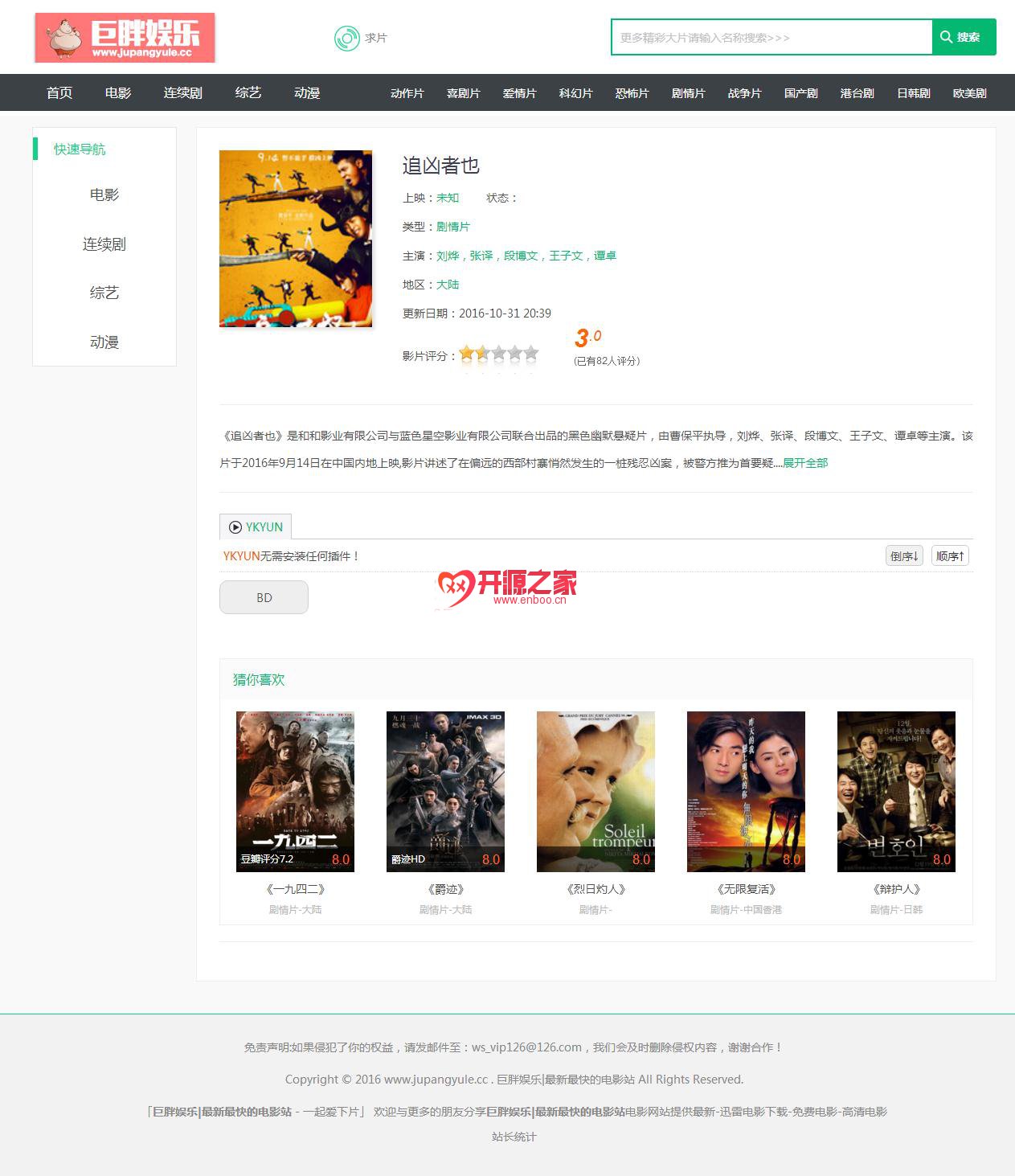Screen dimensions: 1015x1176
Task: Click the 《辩护人》 title link
Action: coord(896,889)
